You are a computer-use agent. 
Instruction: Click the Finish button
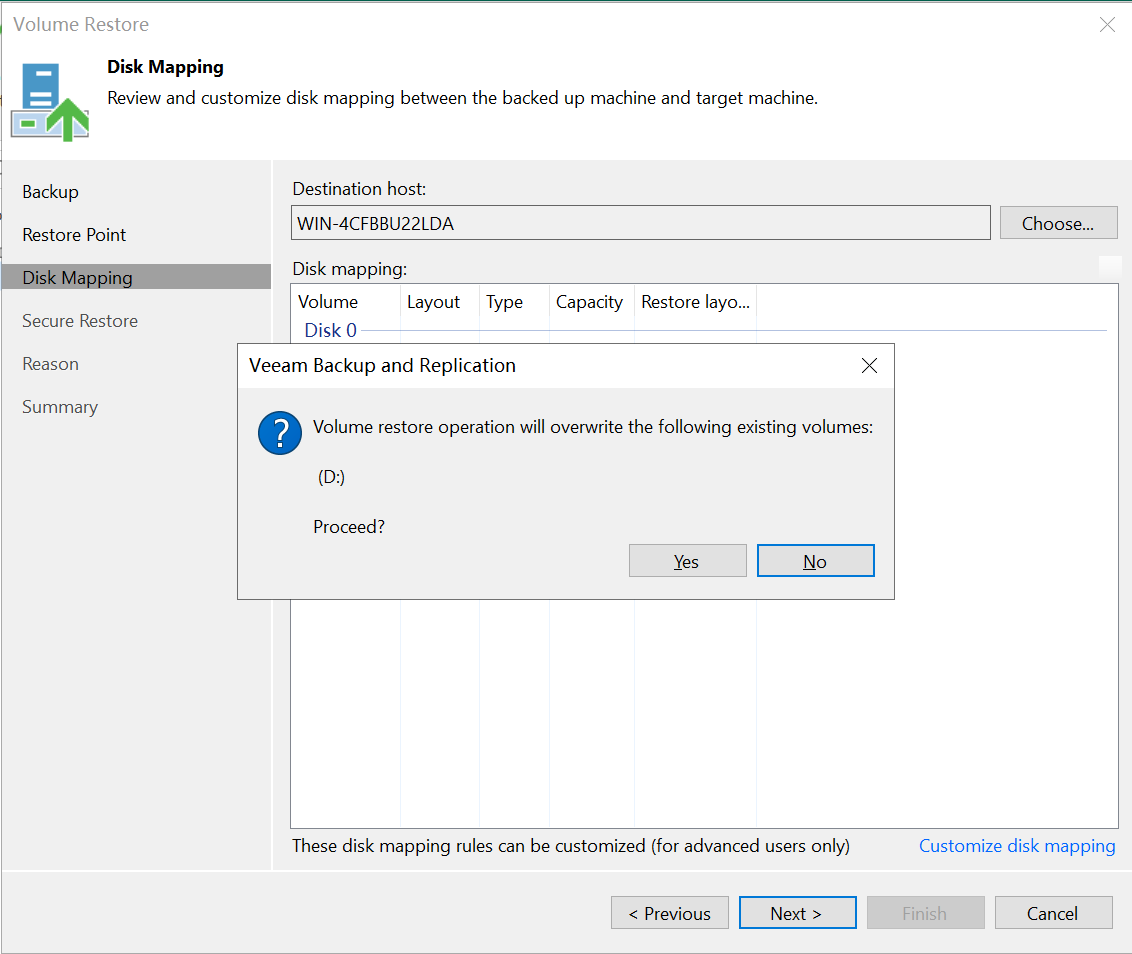click(x=926, y=914)
